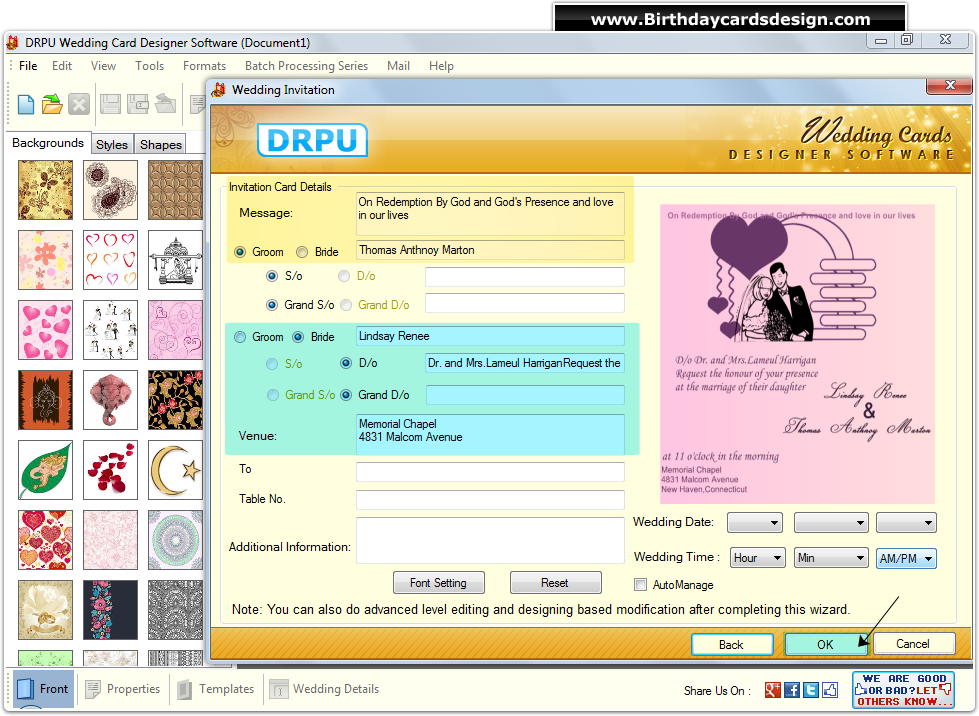Click the Cancel button
979x716 pixels.
tap(913, 644)
